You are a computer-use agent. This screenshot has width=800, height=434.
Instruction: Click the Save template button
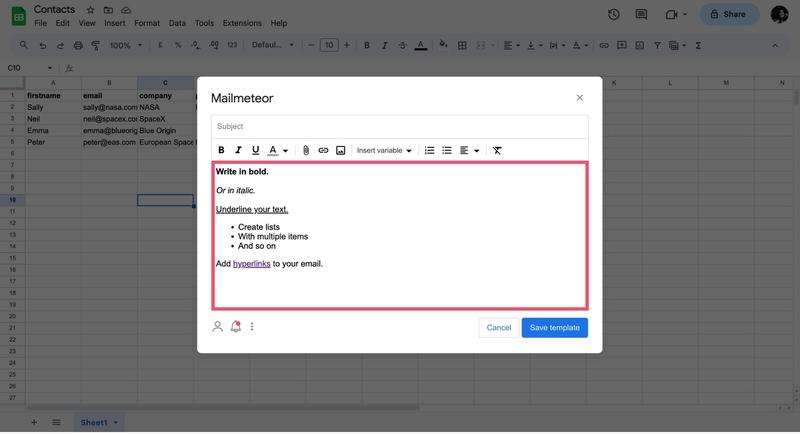pyautogui.click(x=555, y=328)
